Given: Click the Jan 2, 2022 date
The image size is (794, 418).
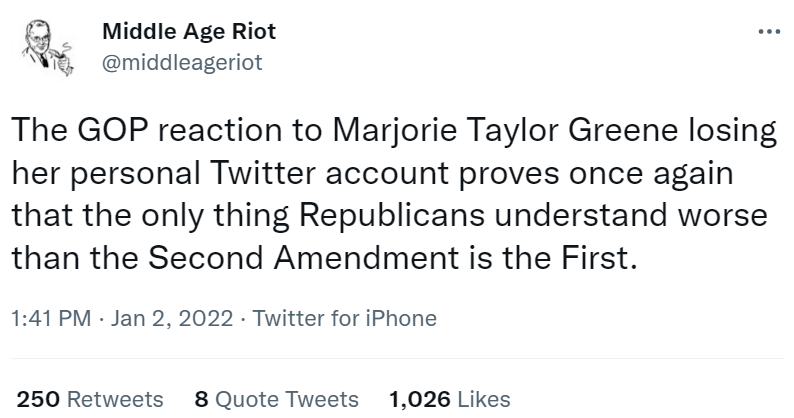Looking at the screenshot, I should pyautogui.click(x=166, y=319).
